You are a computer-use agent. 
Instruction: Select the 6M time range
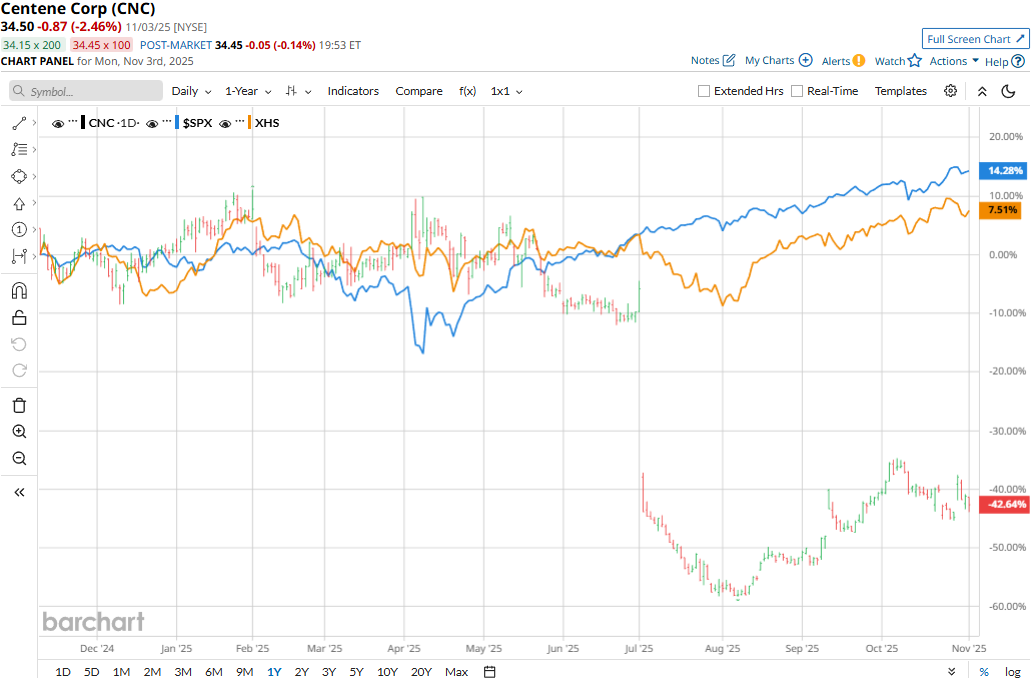coord(213,671)
